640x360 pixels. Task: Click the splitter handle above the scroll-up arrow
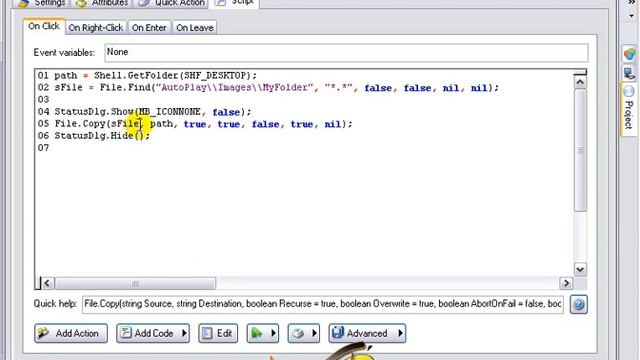point(580,73)
